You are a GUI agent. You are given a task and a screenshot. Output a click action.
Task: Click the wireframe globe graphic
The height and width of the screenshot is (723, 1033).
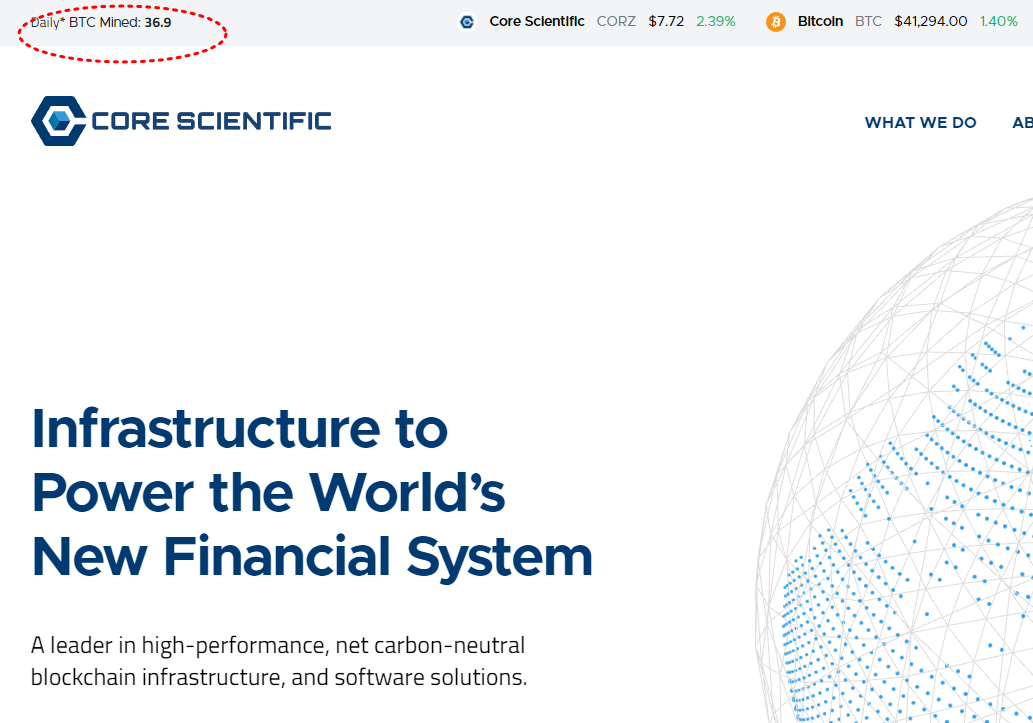point(896,461)
